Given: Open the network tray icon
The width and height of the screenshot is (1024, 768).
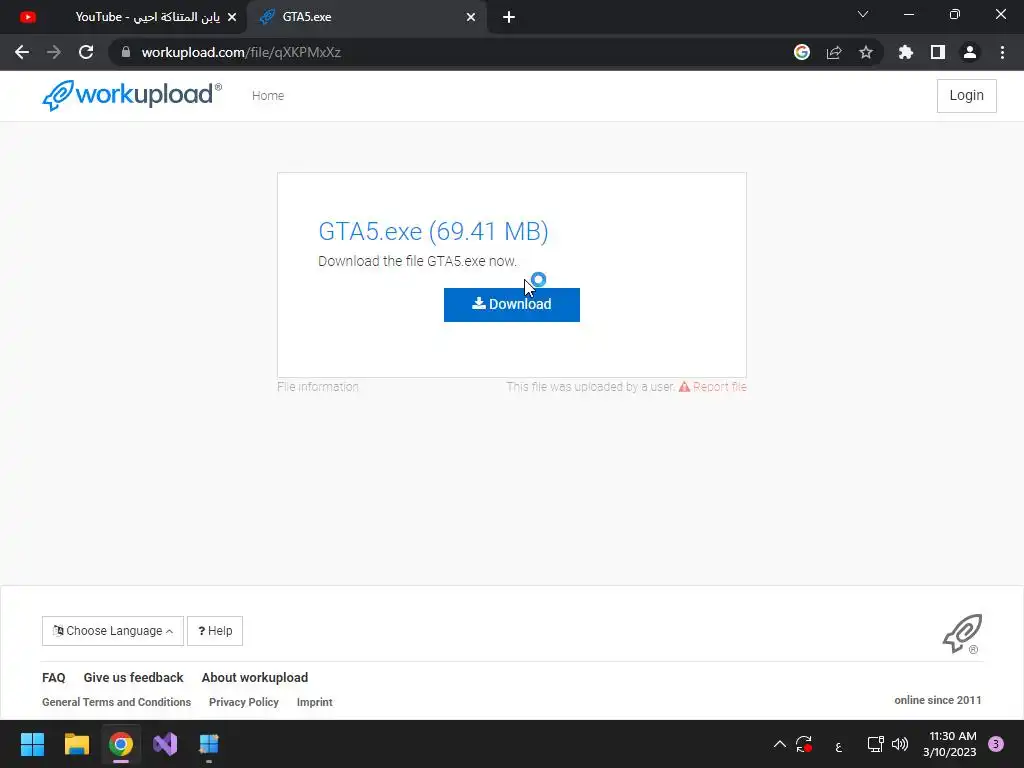Looking at the screenshot, I should pos(875,744).
